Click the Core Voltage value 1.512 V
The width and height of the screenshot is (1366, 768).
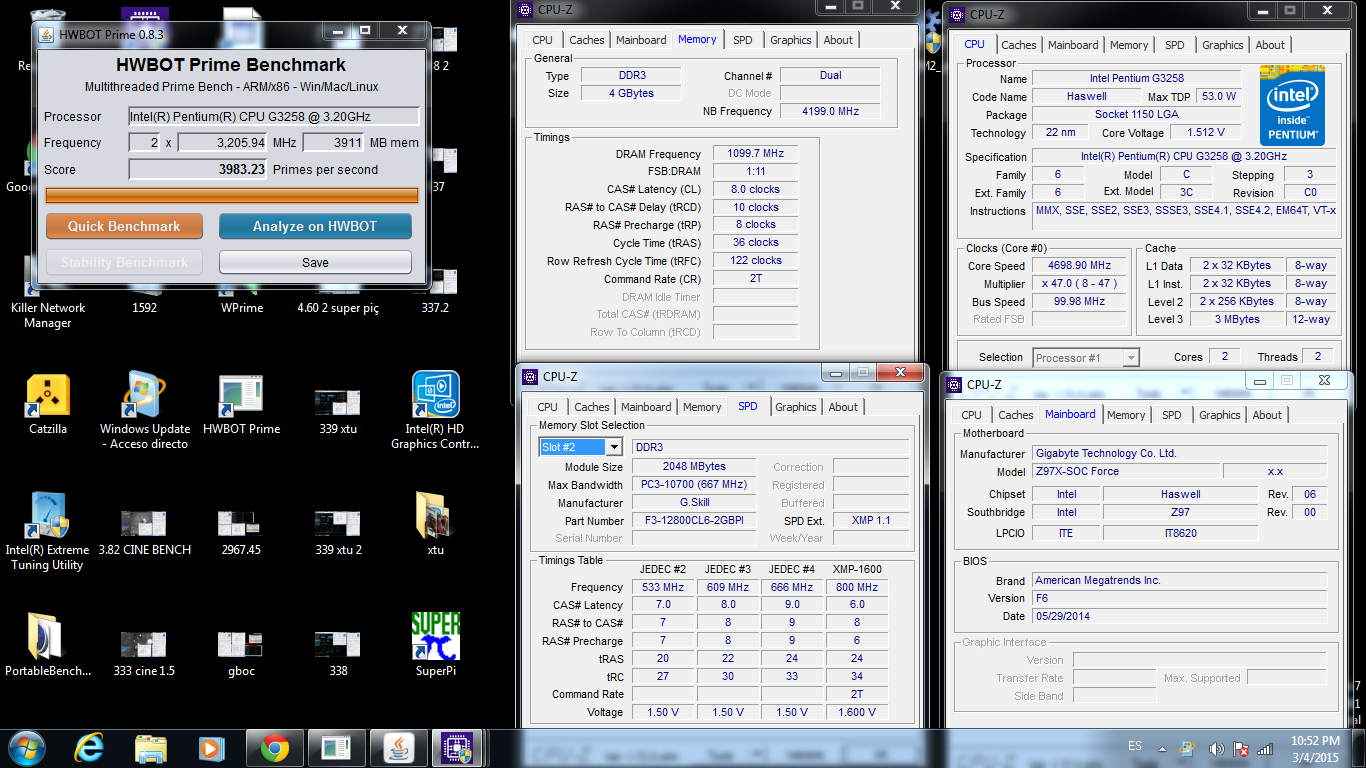[1205, 133]
